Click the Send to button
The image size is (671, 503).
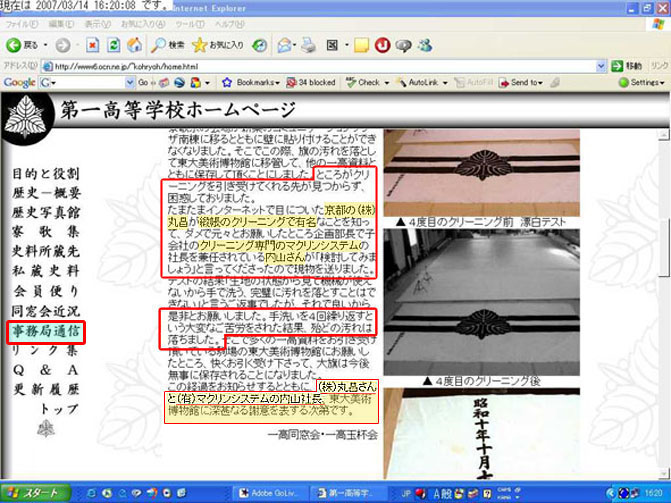pyautogui.click(x=521, y=83)
